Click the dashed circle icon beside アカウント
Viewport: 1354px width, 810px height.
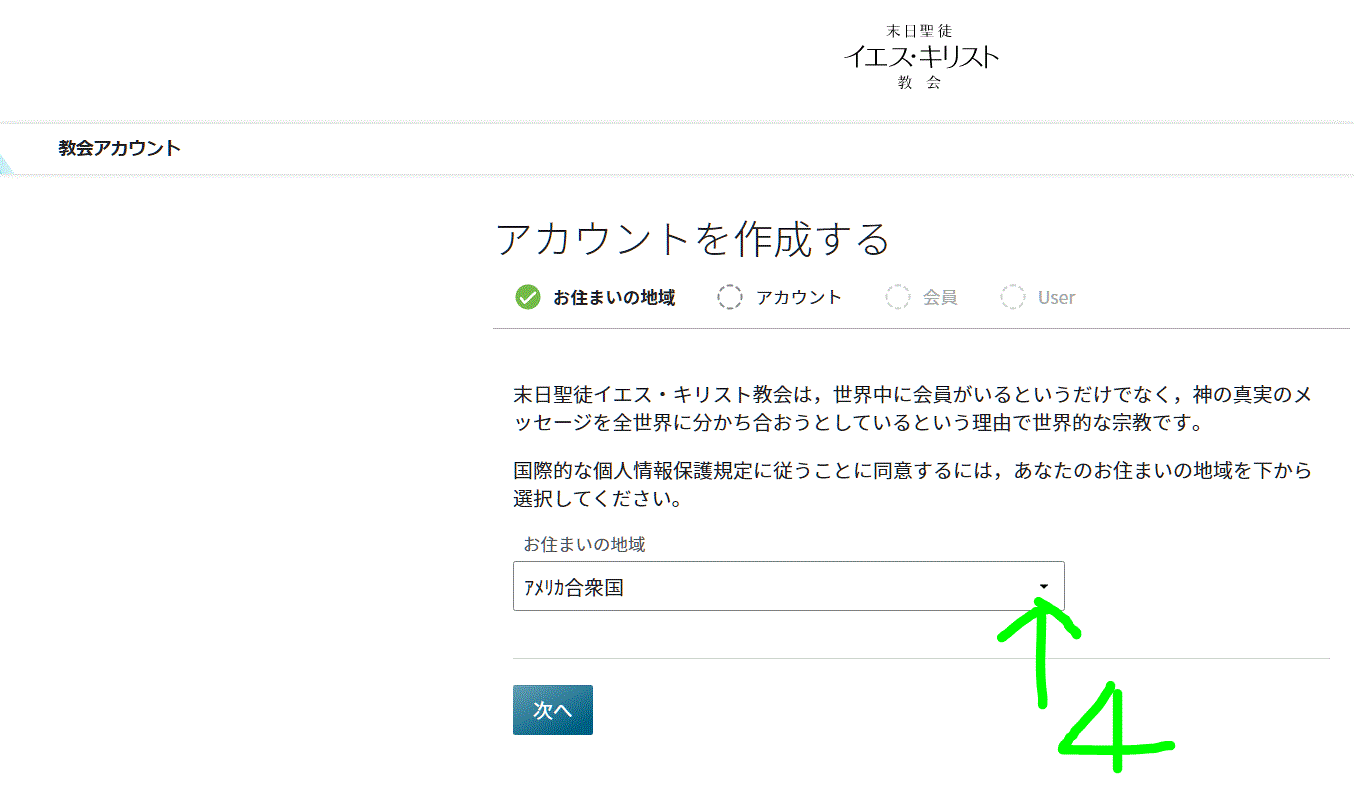coord(729,297)
